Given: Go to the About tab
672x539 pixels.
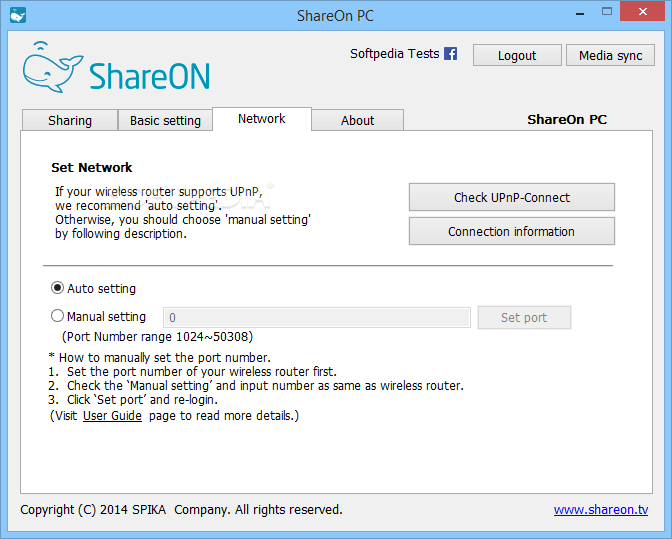Looking at the screenshot, I should click(x=357, y=120).
